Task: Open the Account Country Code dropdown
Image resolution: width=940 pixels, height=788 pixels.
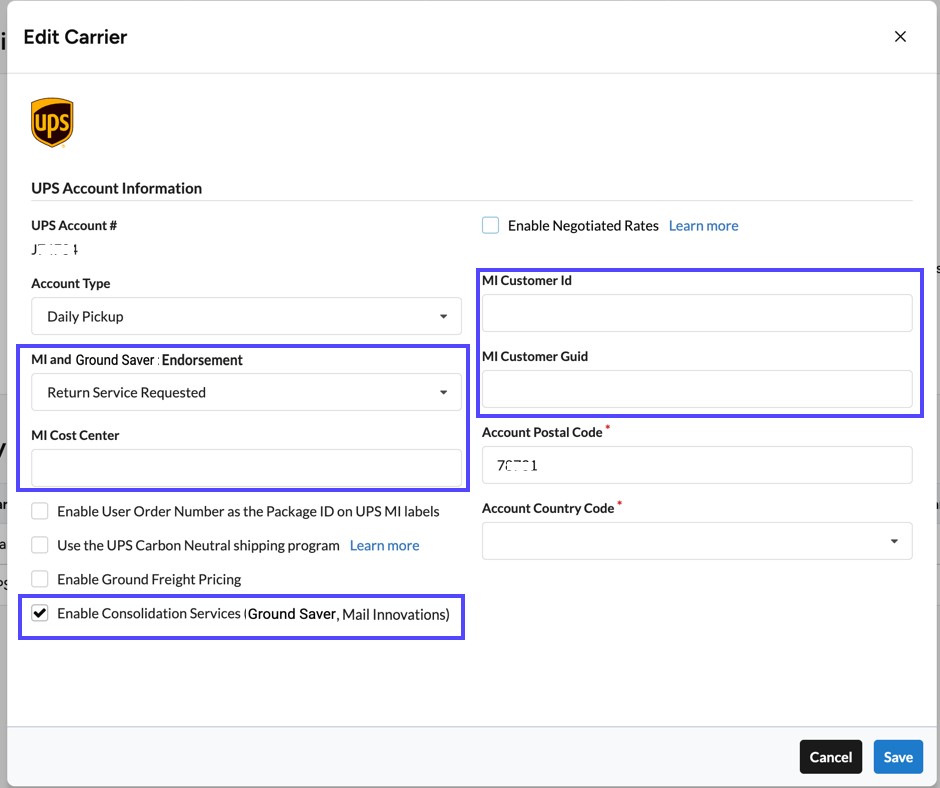Action: 697,541
